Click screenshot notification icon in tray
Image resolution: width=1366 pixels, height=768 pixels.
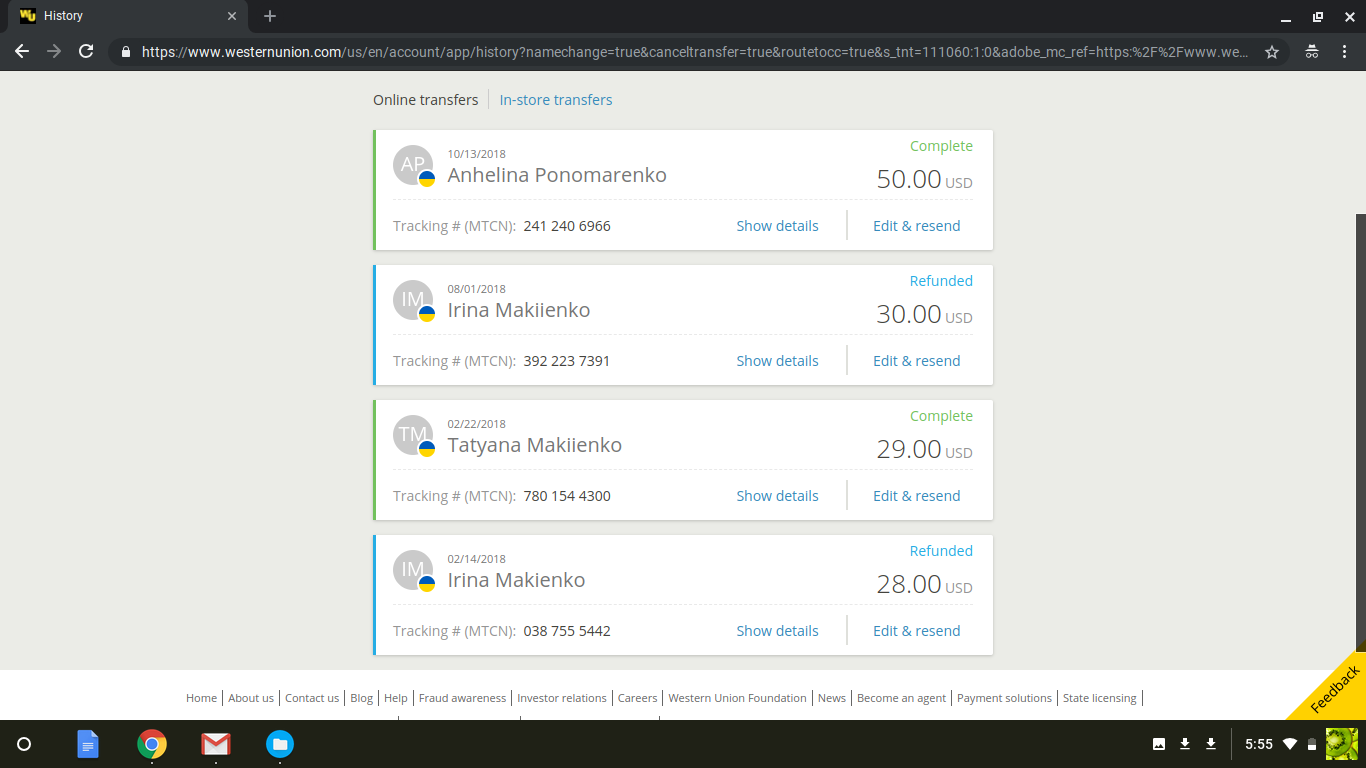click(1159, 744)
